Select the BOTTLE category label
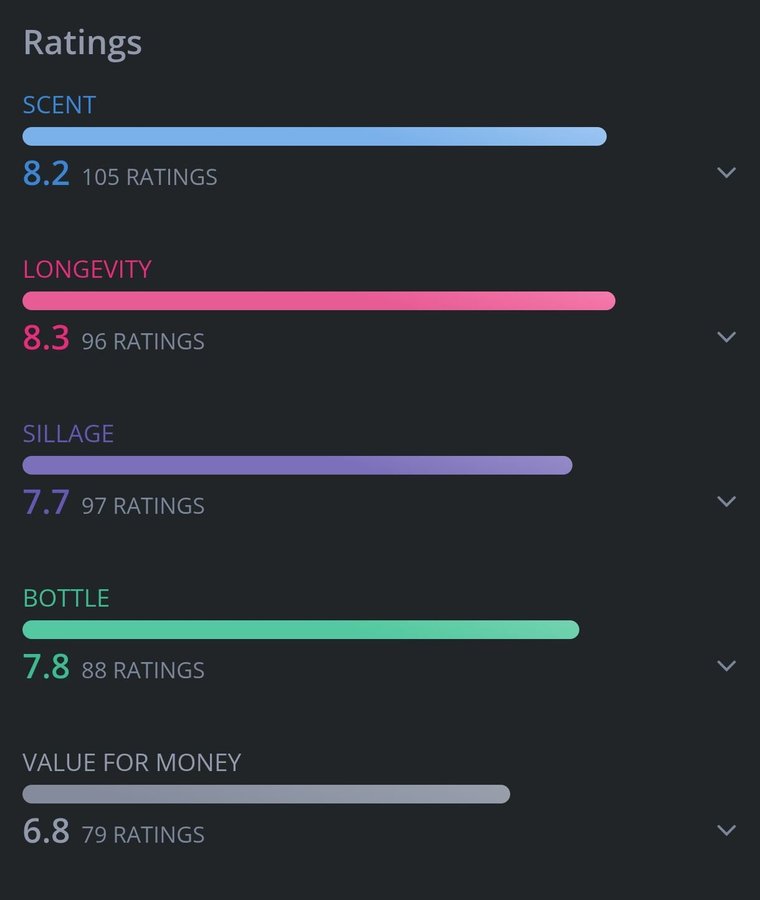Screen dimensions: 760x900 pos(66,598)
